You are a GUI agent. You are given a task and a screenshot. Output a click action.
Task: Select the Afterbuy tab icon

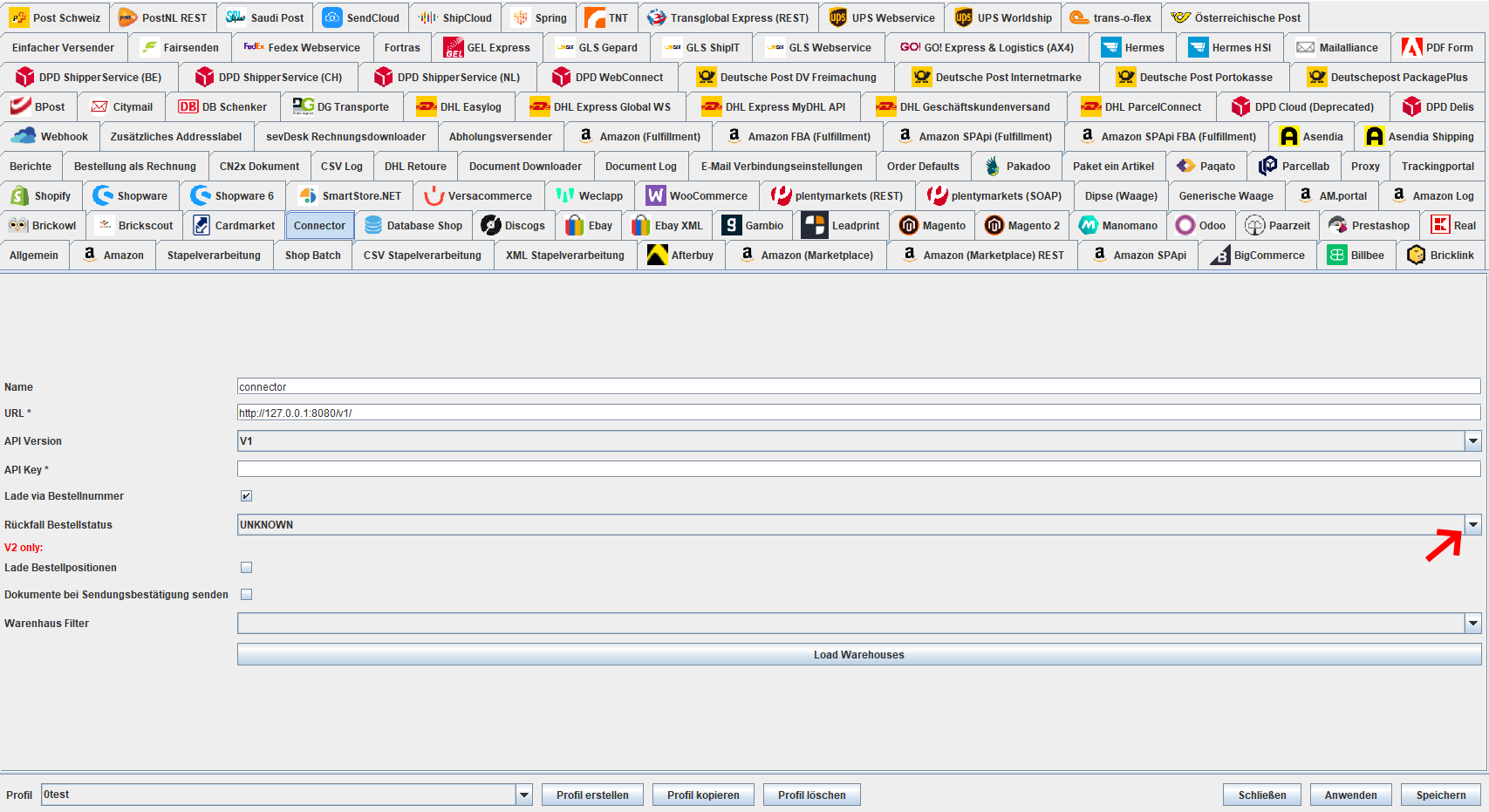pyautogui.click(x=658, y=255)
